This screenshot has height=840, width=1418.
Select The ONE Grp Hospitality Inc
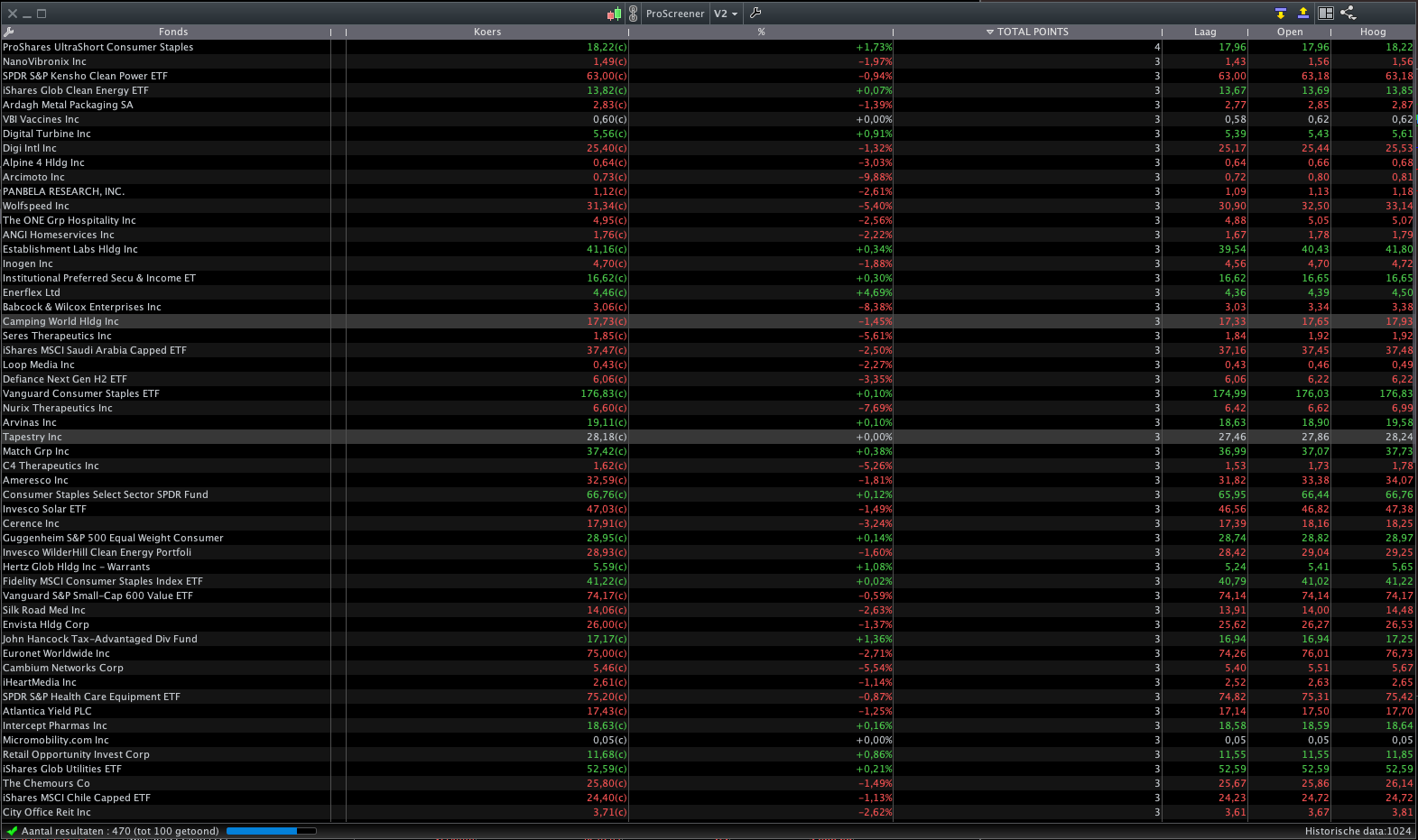[709, 220]
